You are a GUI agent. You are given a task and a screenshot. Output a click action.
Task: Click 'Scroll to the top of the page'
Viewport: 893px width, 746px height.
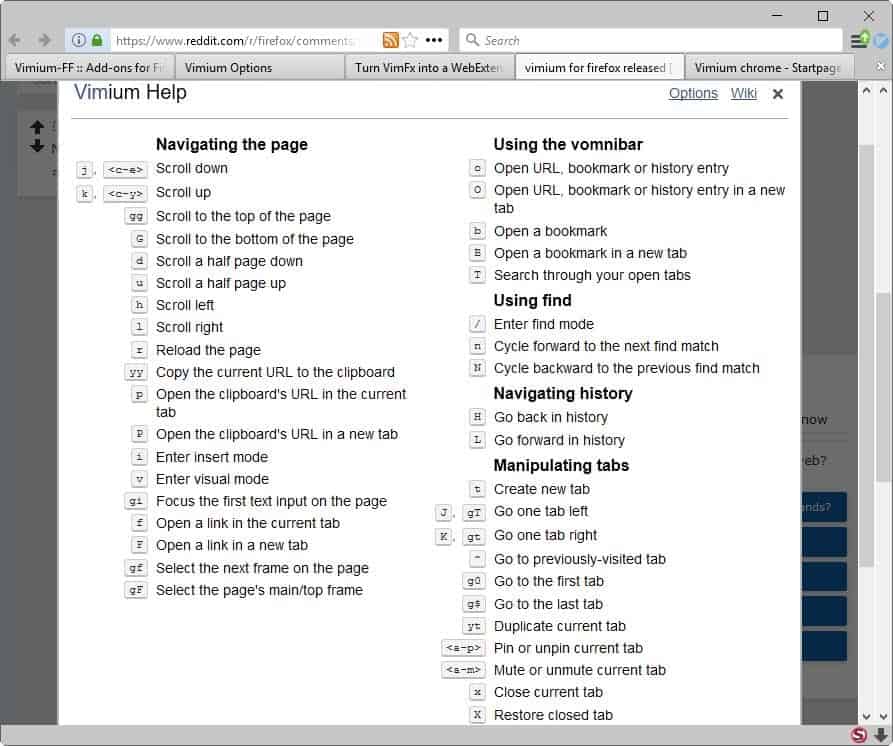click(x=243, y=216)
